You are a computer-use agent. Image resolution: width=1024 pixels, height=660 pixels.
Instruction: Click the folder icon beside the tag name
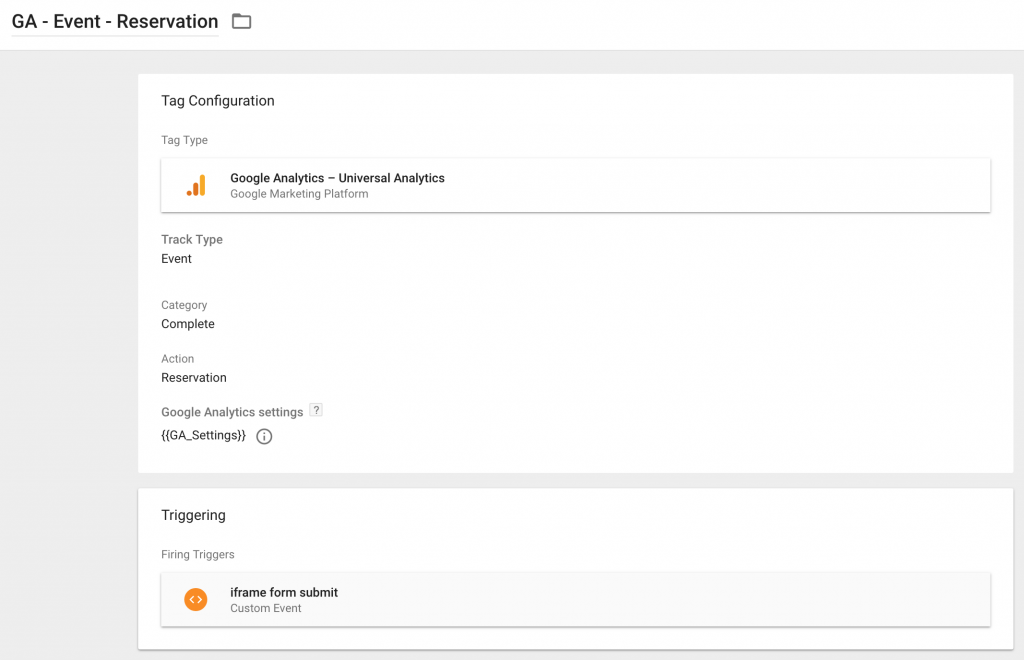[241, 21]
